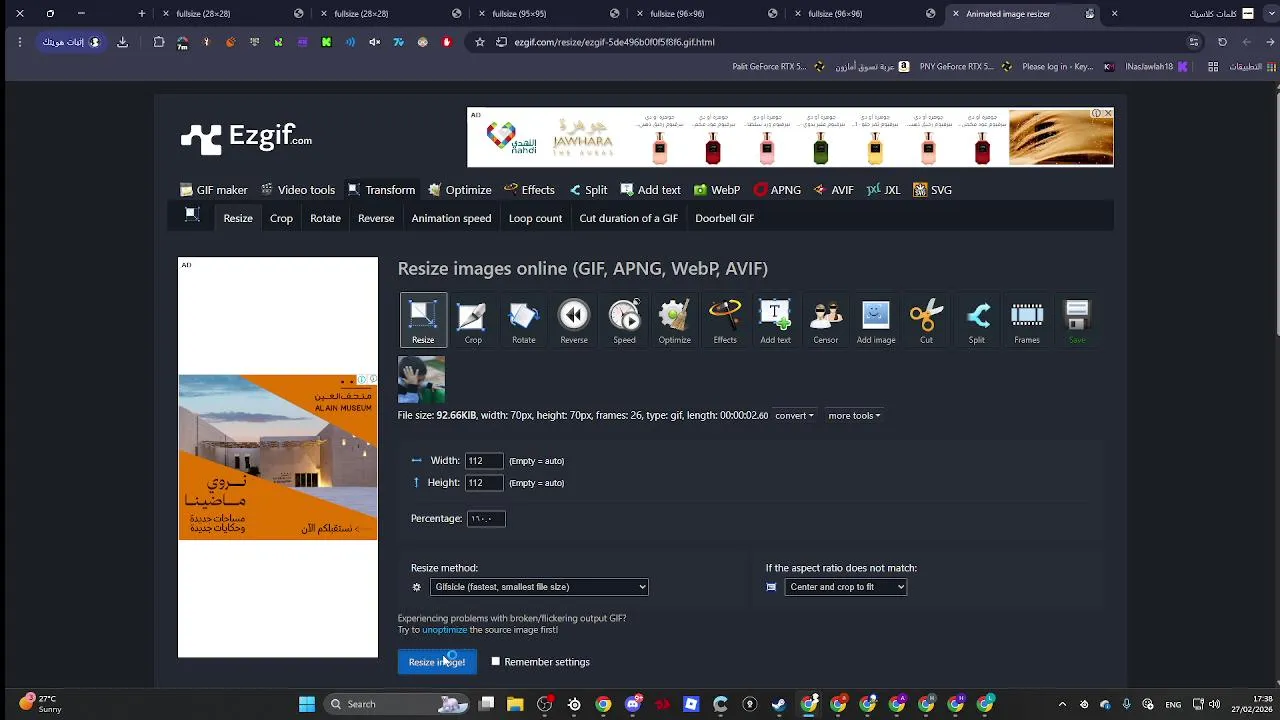Select the Crop submenu tab
1280x720 pixels.
tap(281, 218)
